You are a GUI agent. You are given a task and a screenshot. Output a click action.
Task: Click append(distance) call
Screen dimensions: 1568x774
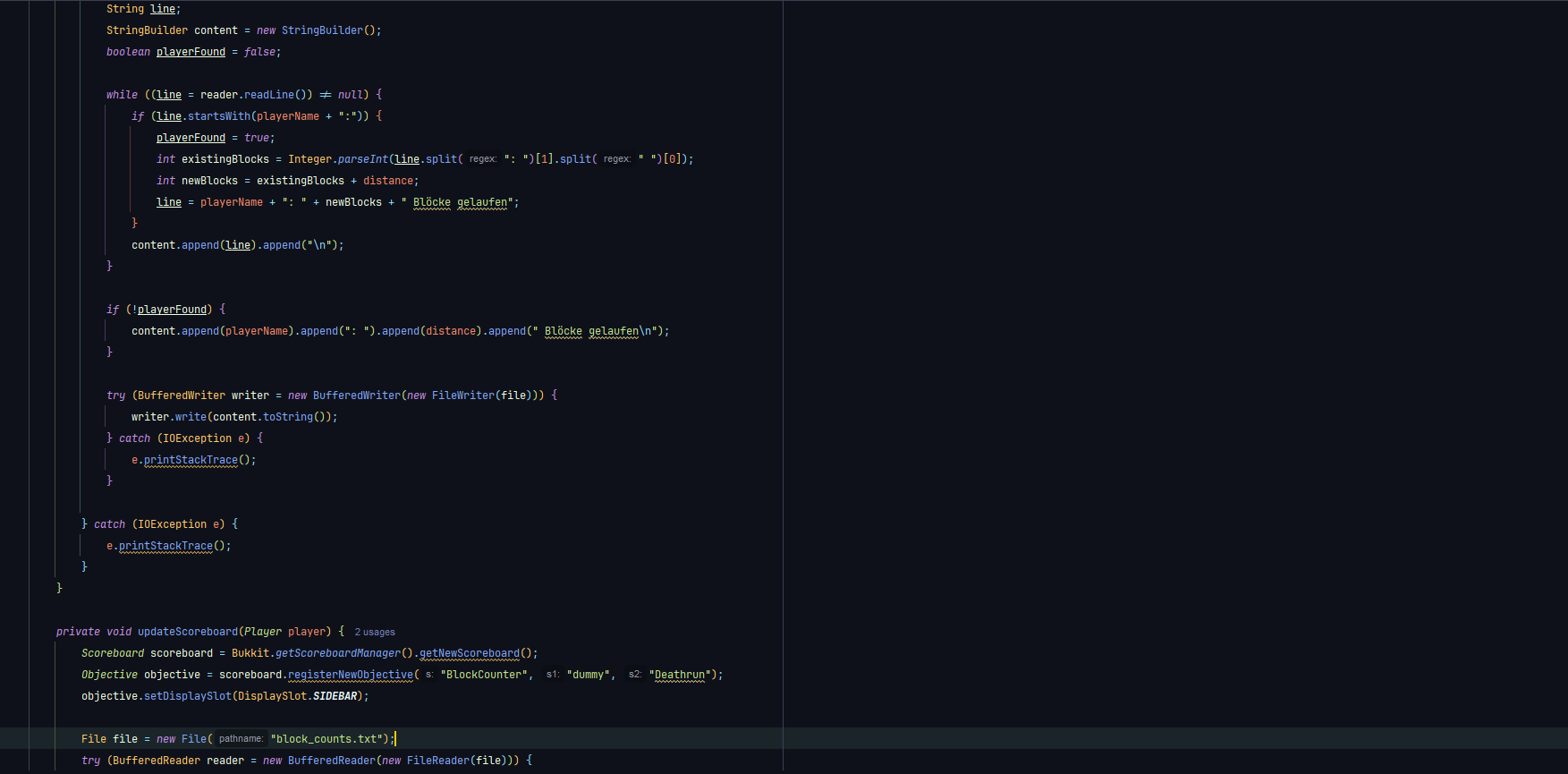(x=432, y=331)
